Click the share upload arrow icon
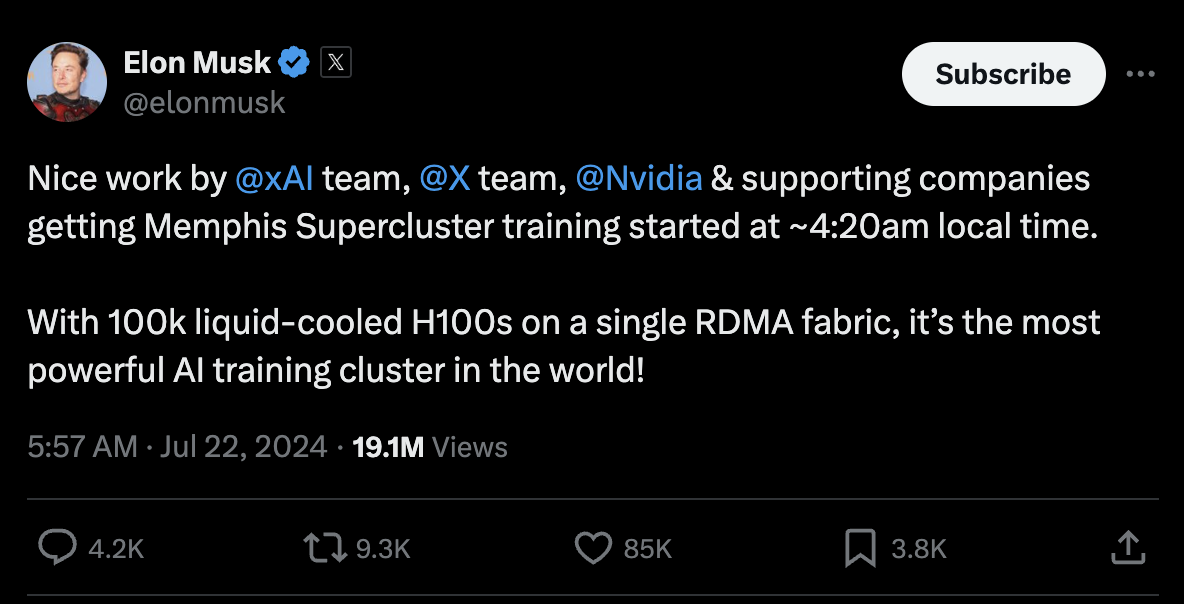Image resolution: width=1184 pixels, height=604 pixels. (x=1127, y=547)
